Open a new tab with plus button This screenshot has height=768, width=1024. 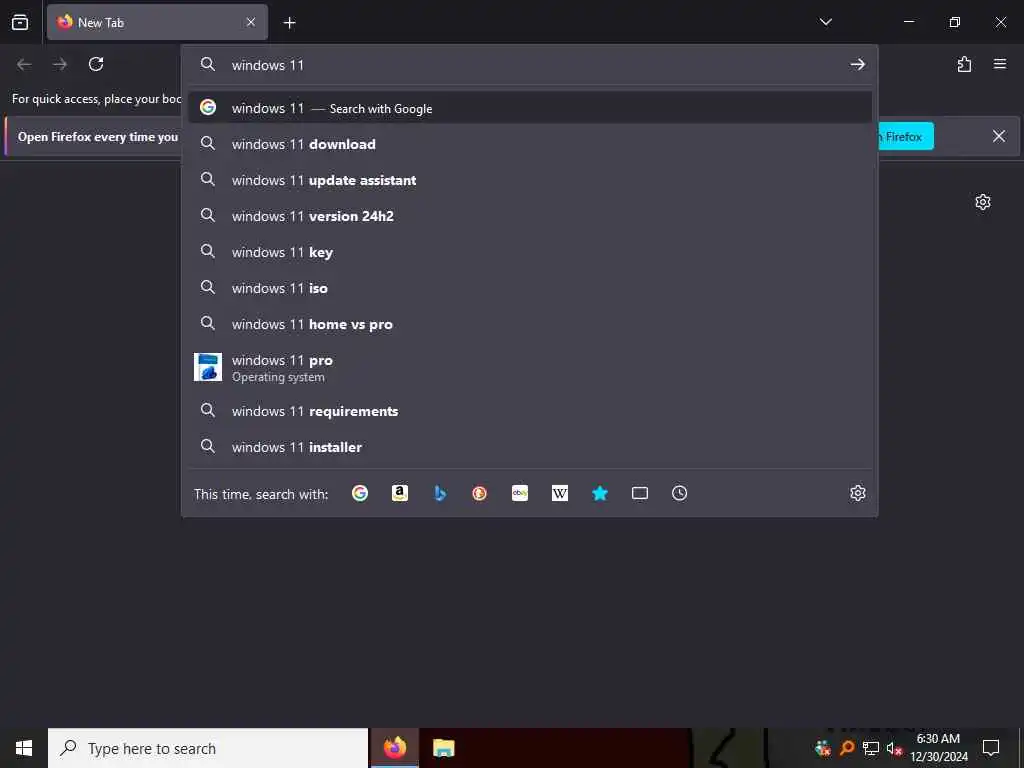289,23
